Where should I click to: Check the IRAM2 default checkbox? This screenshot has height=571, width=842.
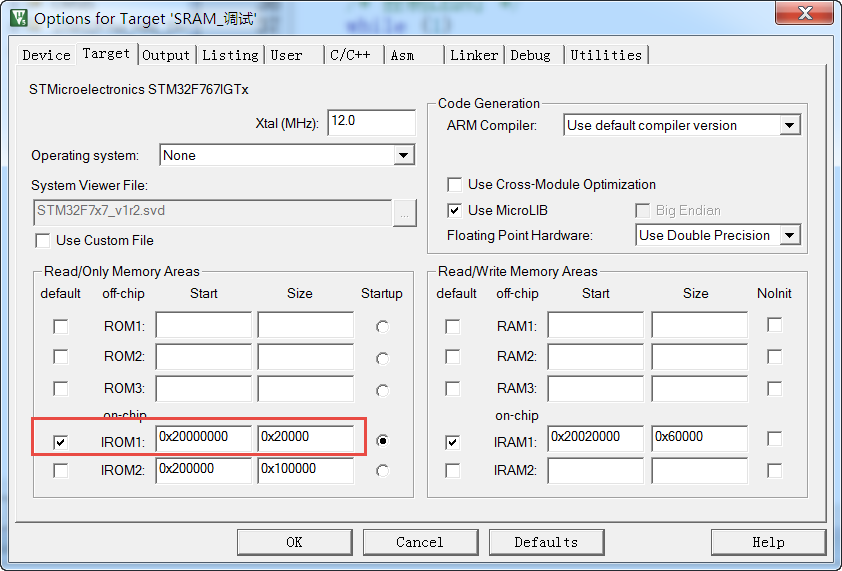point(453,471)
